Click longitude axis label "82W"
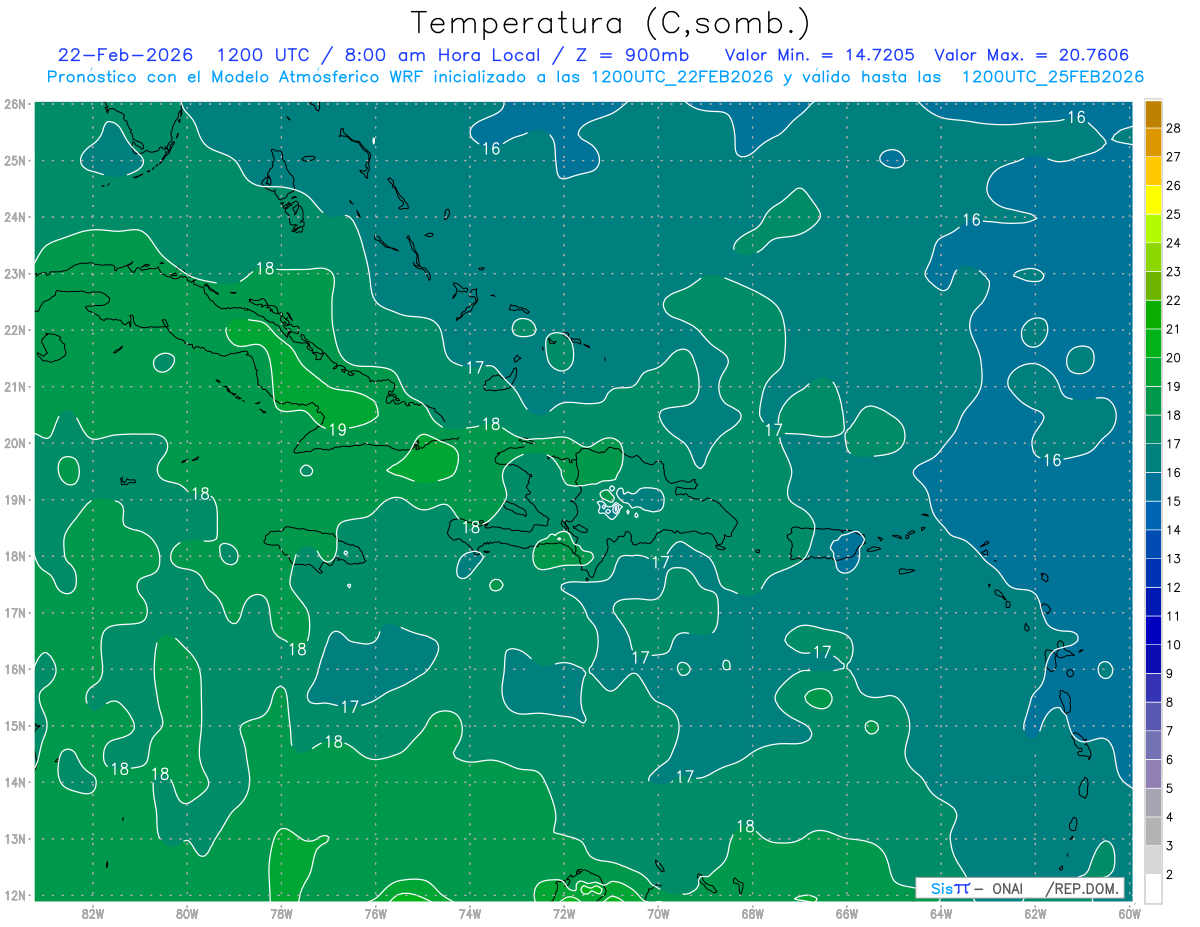The height and width of the screenshot is (927, 1200). point(93,912)
